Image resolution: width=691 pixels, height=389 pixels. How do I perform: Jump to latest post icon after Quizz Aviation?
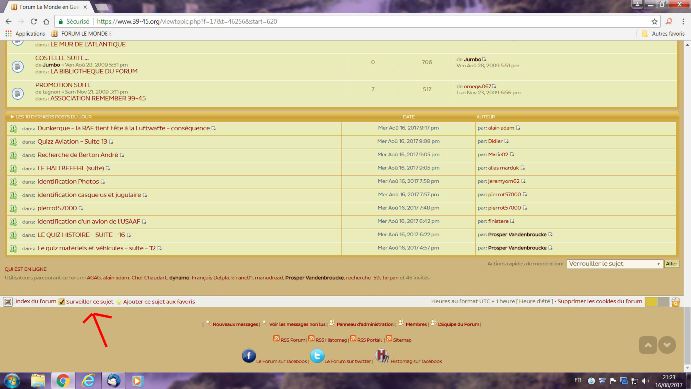111,142
